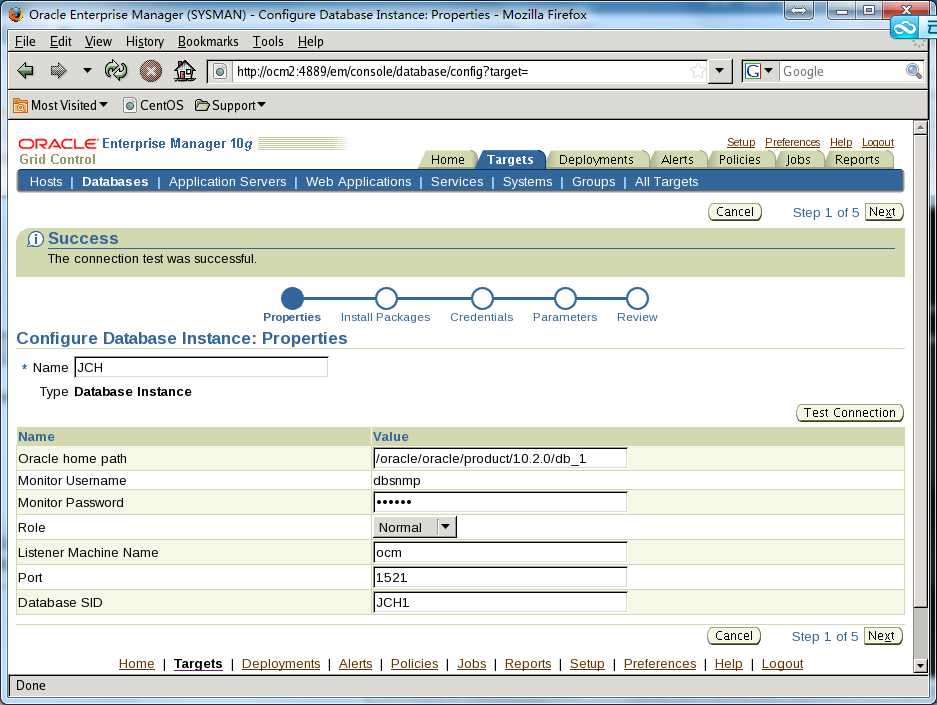This screenshot has height=705, width=937.
Task: Go back using the browser back arrow
Action: coord(26,71)
